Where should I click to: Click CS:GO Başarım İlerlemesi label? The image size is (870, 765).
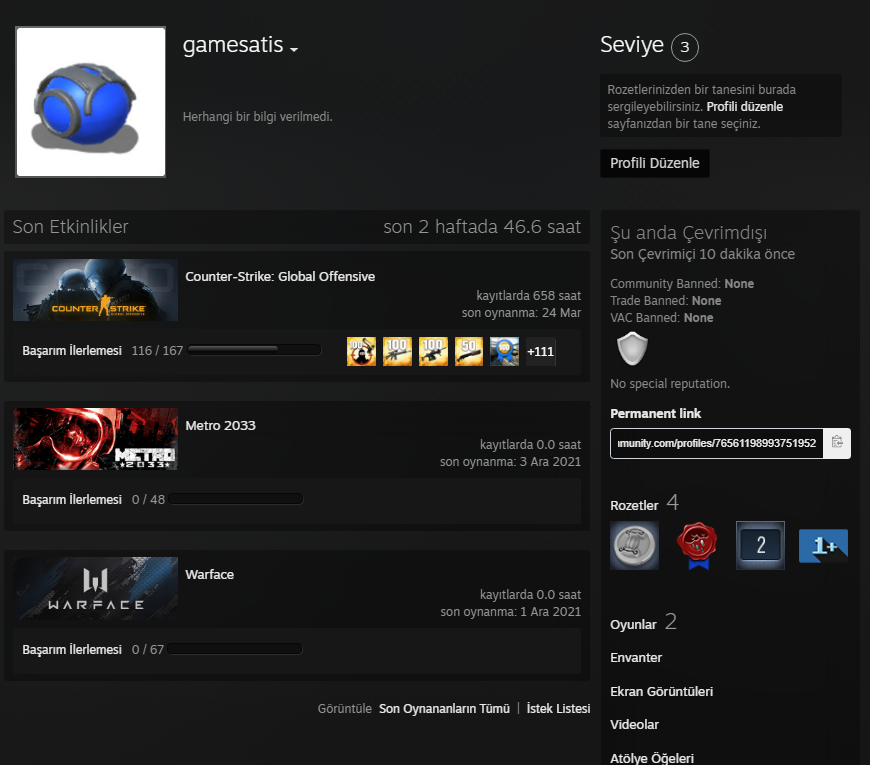72,351
